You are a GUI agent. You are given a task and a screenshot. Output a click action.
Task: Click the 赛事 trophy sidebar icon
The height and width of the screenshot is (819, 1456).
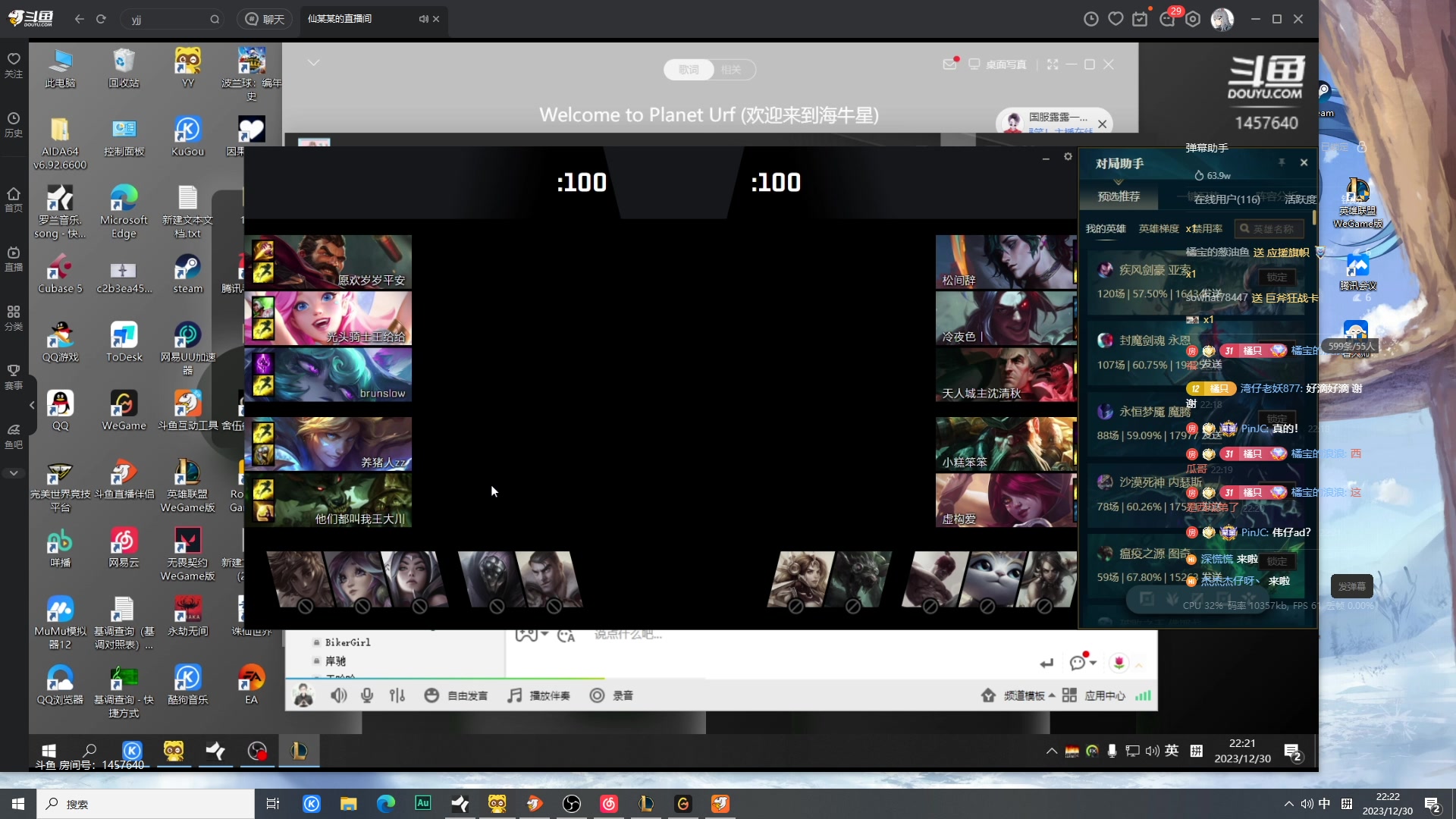pyautogui.click(x=14, y=376)
